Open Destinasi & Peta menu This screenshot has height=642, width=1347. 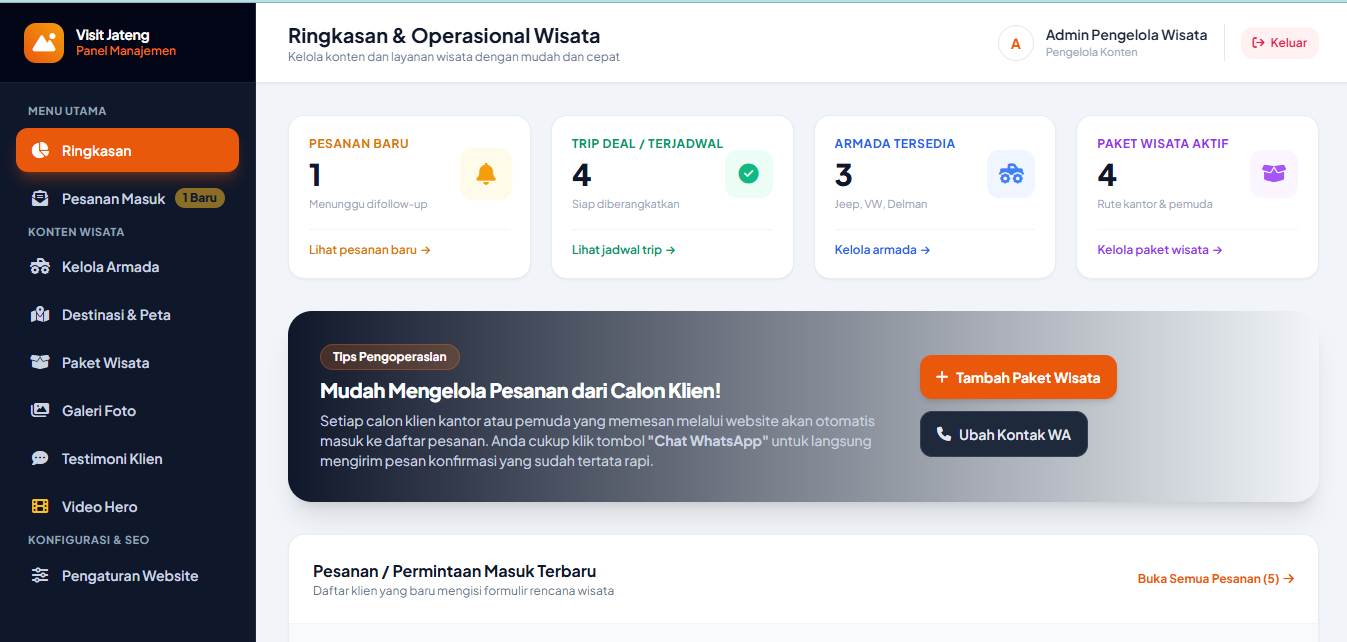point(128,315)
